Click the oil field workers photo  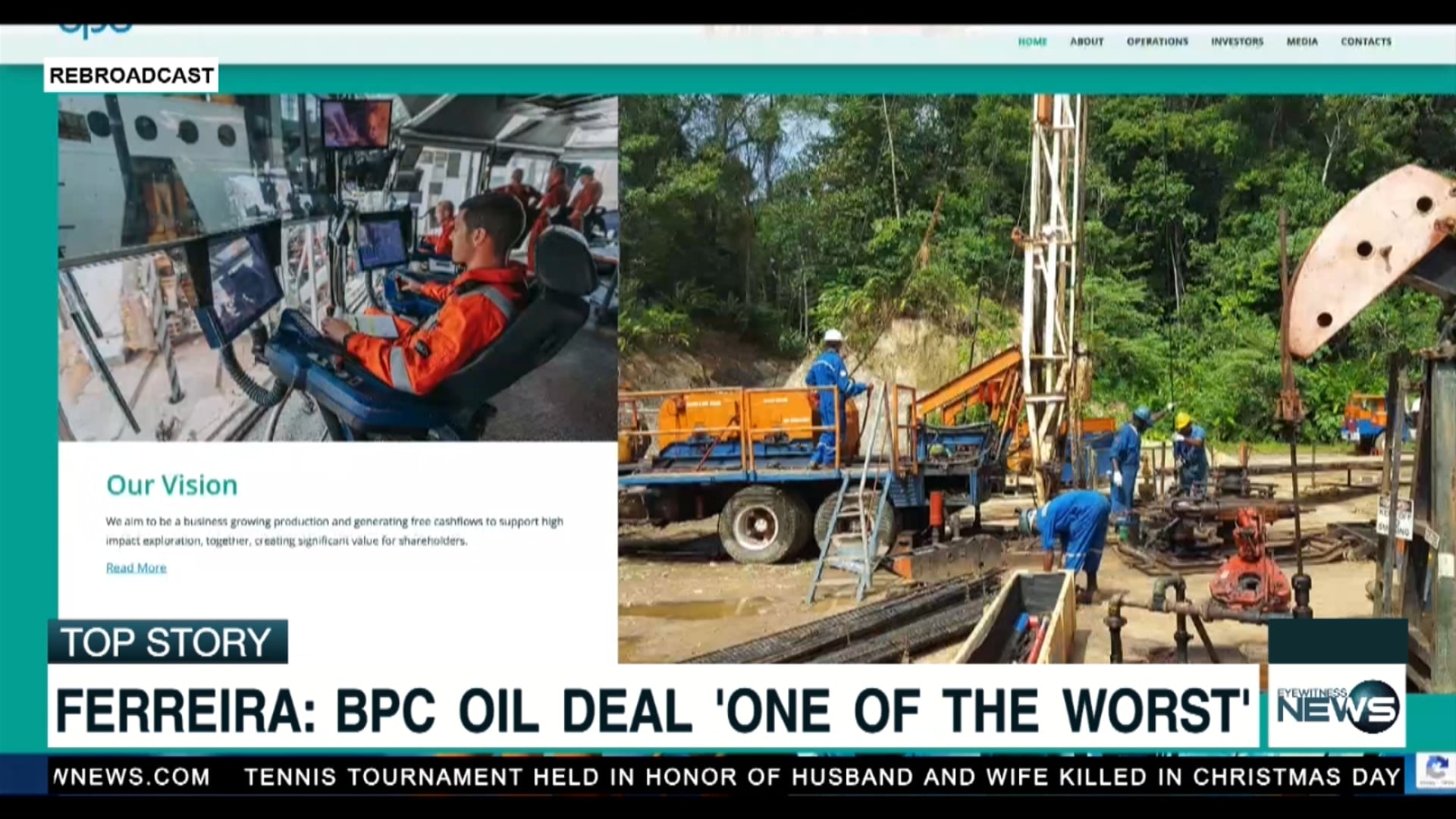point(1037,378)
